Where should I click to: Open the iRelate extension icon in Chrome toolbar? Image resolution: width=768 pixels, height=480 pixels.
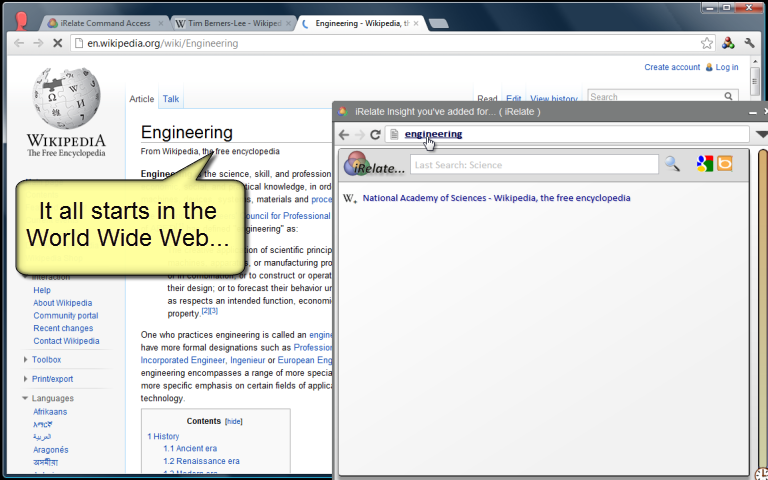728,43
